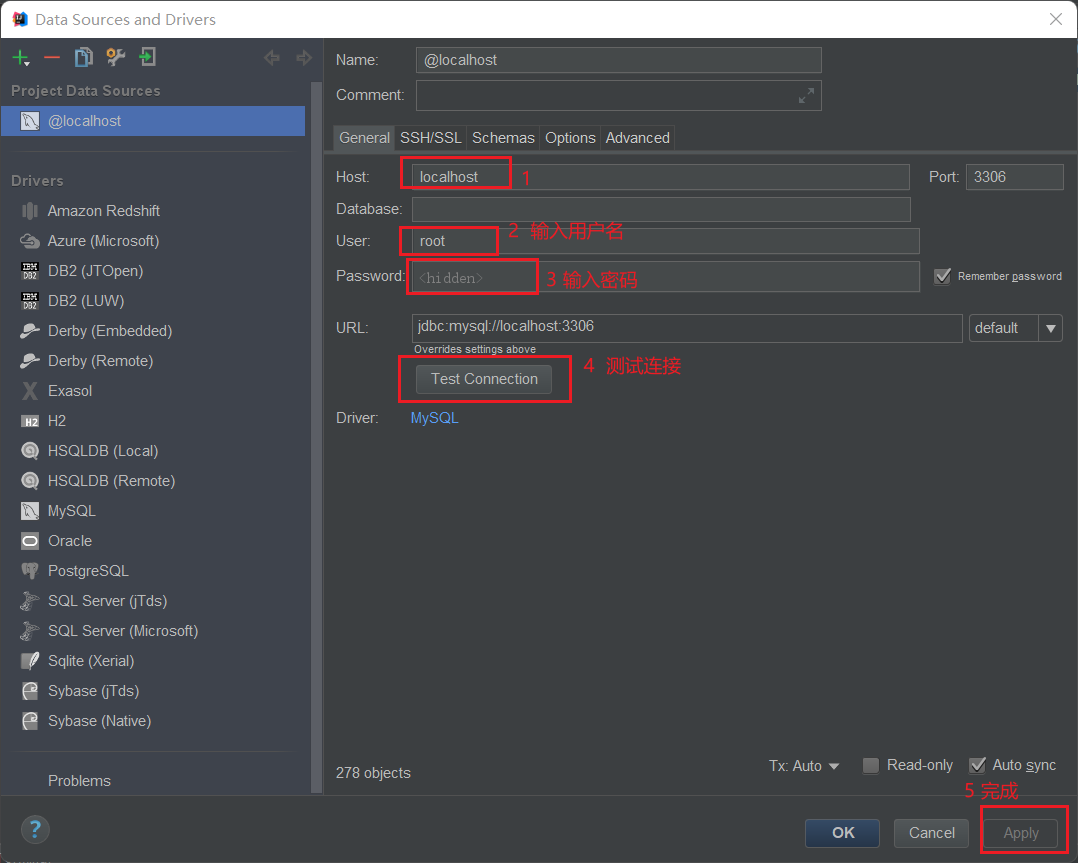Switch to the Advanced tab
This screenshot has width=1078, height=863.
pos(637,138)
